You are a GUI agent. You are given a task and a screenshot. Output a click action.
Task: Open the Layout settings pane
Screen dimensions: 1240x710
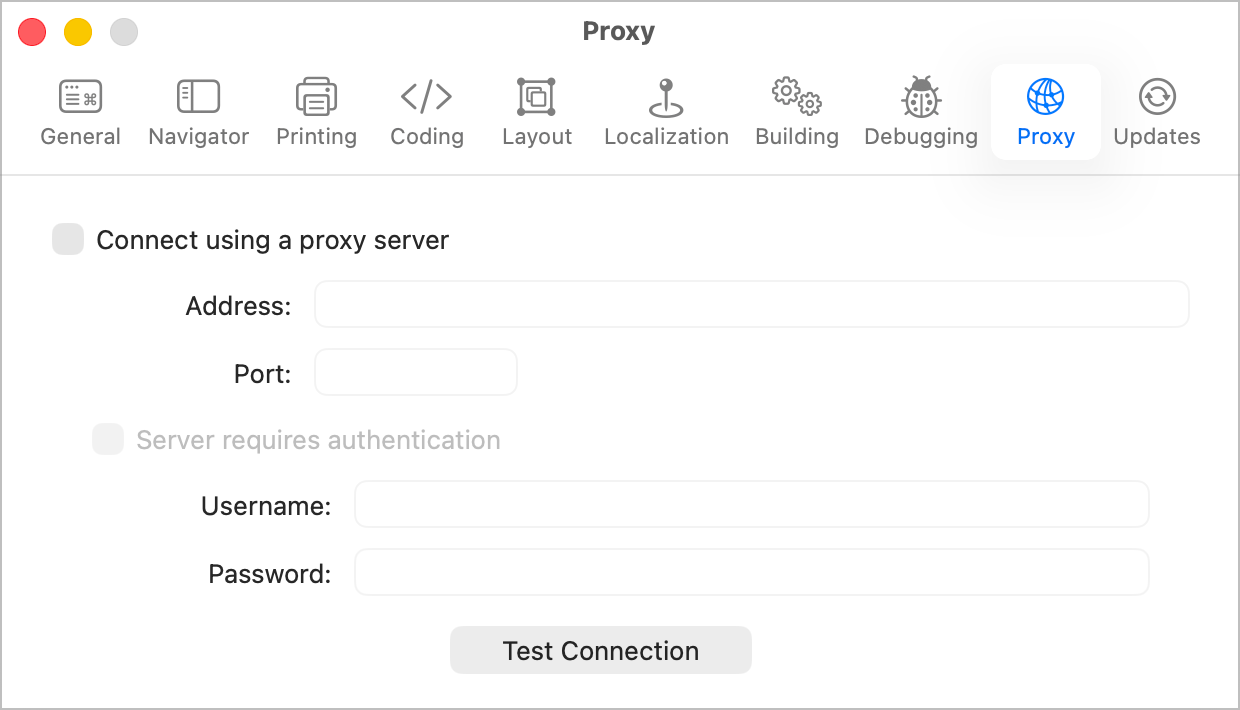point(536,110)
